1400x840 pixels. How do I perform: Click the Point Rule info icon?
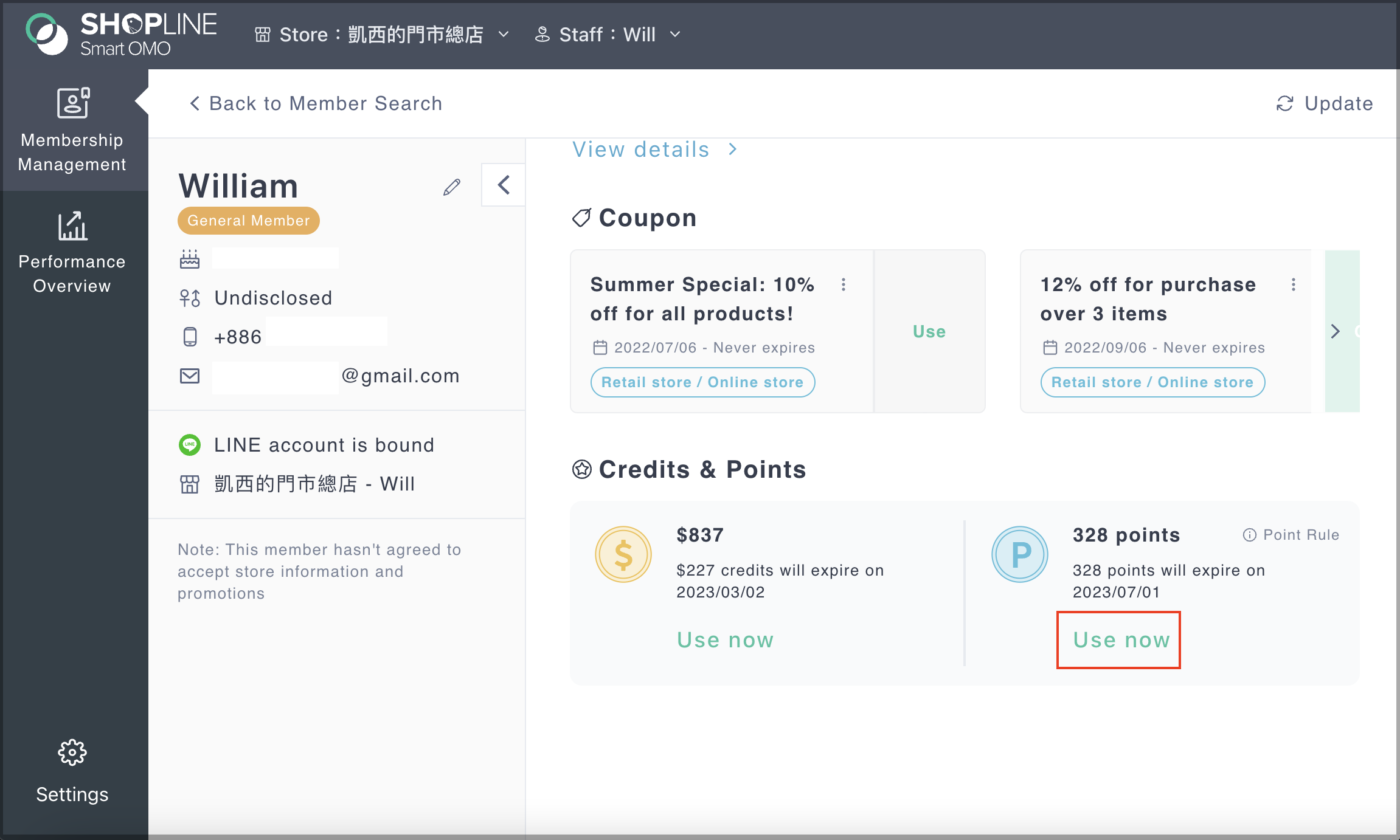pos(1250,535)
